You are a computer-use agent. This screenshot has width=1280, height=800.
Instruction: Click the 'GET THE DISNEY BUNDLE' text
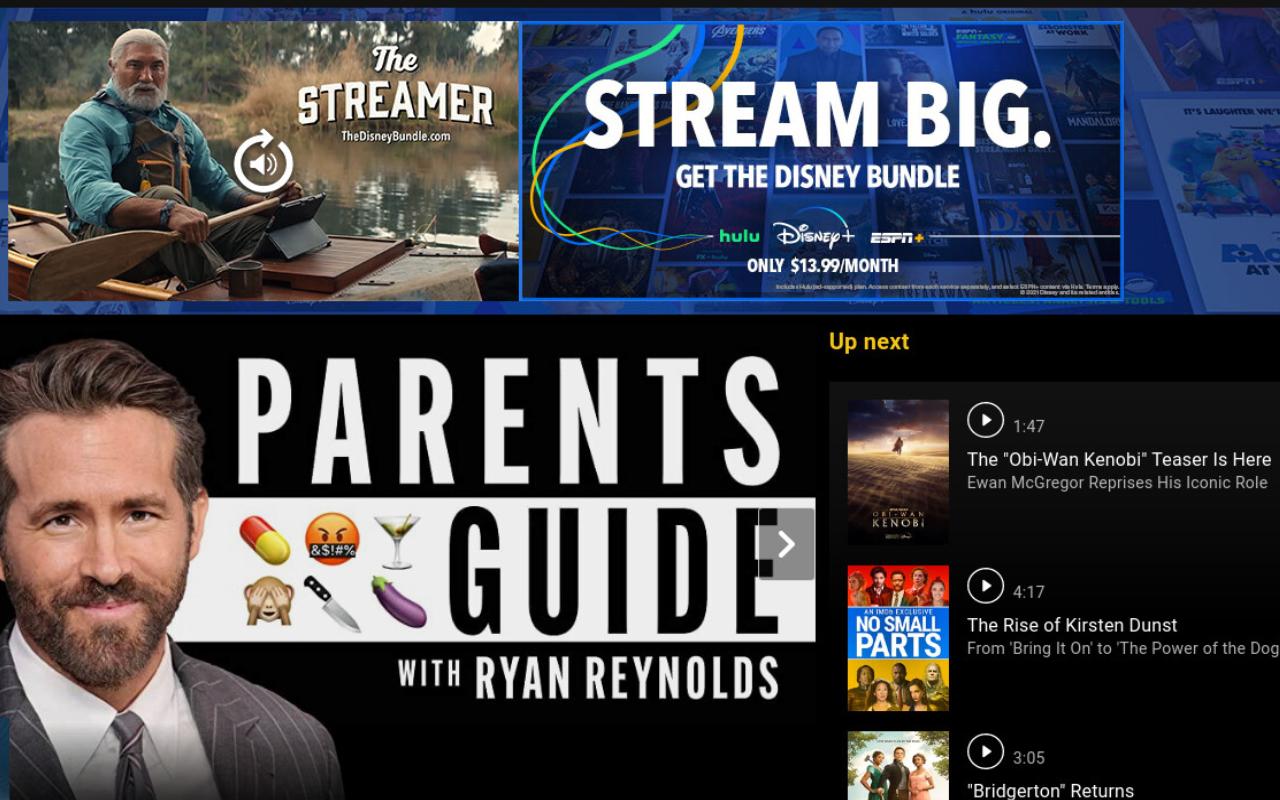[818, 177]
